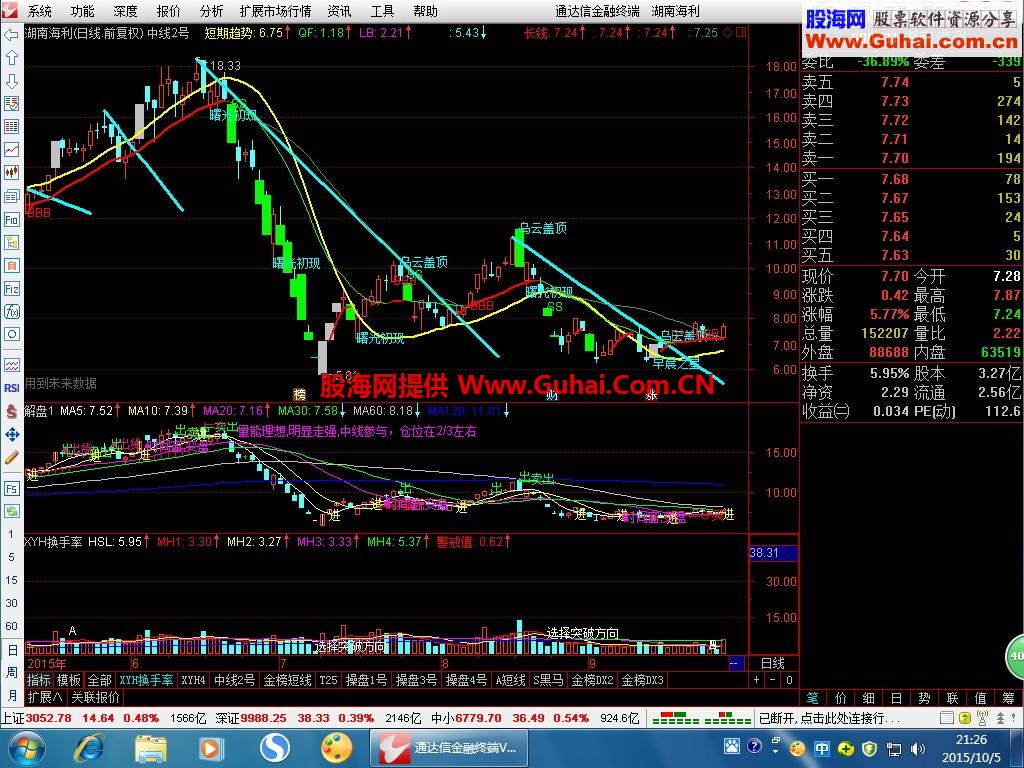Screen dimensions: 1024x768
Task: Click the up arrow icon in the left toolbar
Action: (x=11, y=57)
